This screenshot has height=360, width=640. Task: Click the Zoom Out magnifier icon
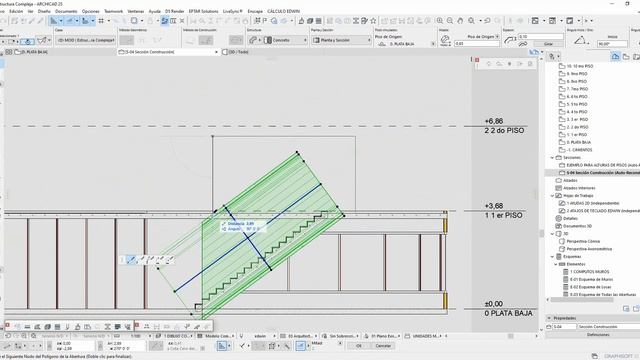point(450,21)
